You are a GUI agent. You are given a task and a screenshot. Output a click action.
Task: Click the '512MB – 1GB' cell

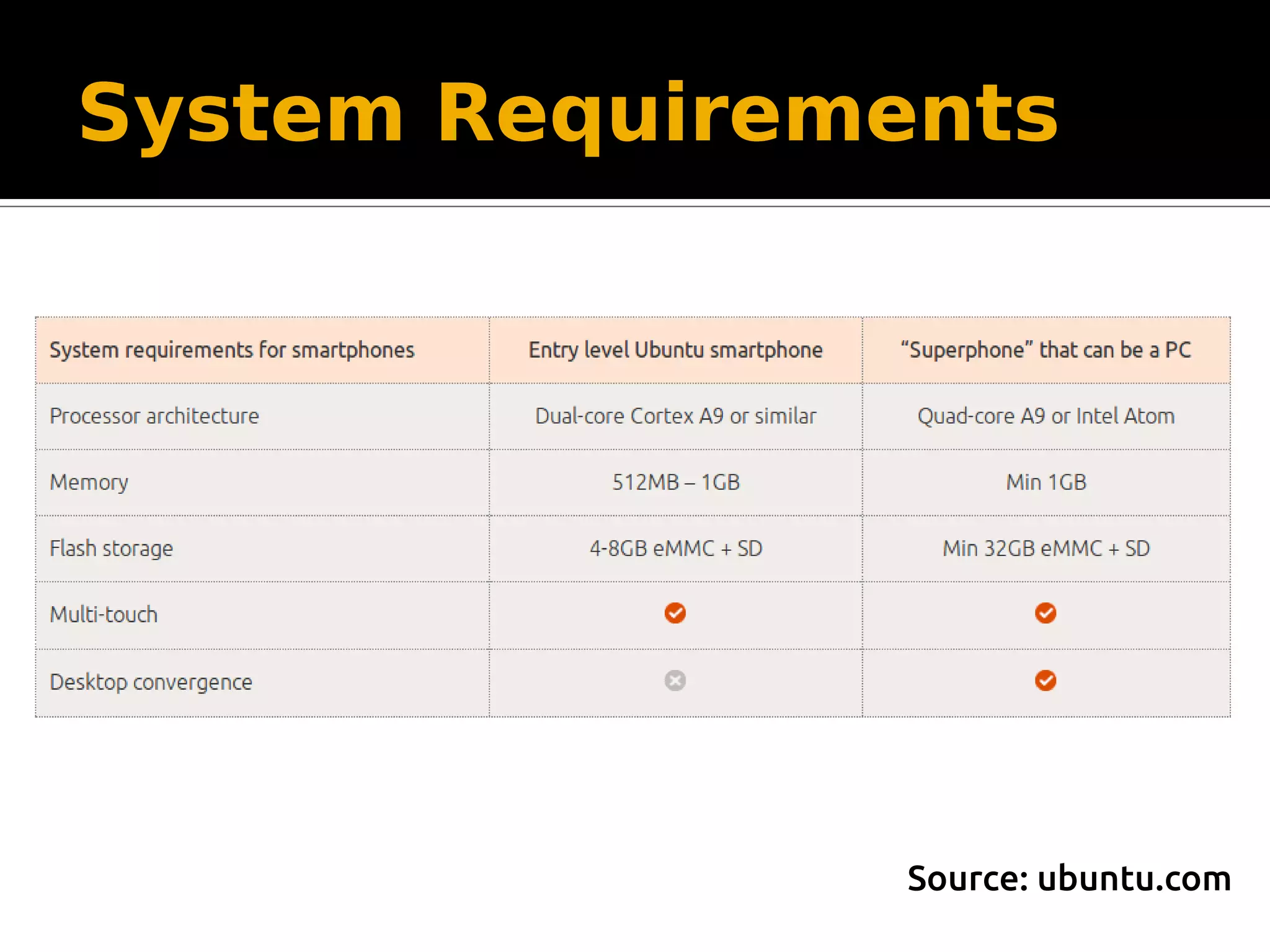pos(676,482)
